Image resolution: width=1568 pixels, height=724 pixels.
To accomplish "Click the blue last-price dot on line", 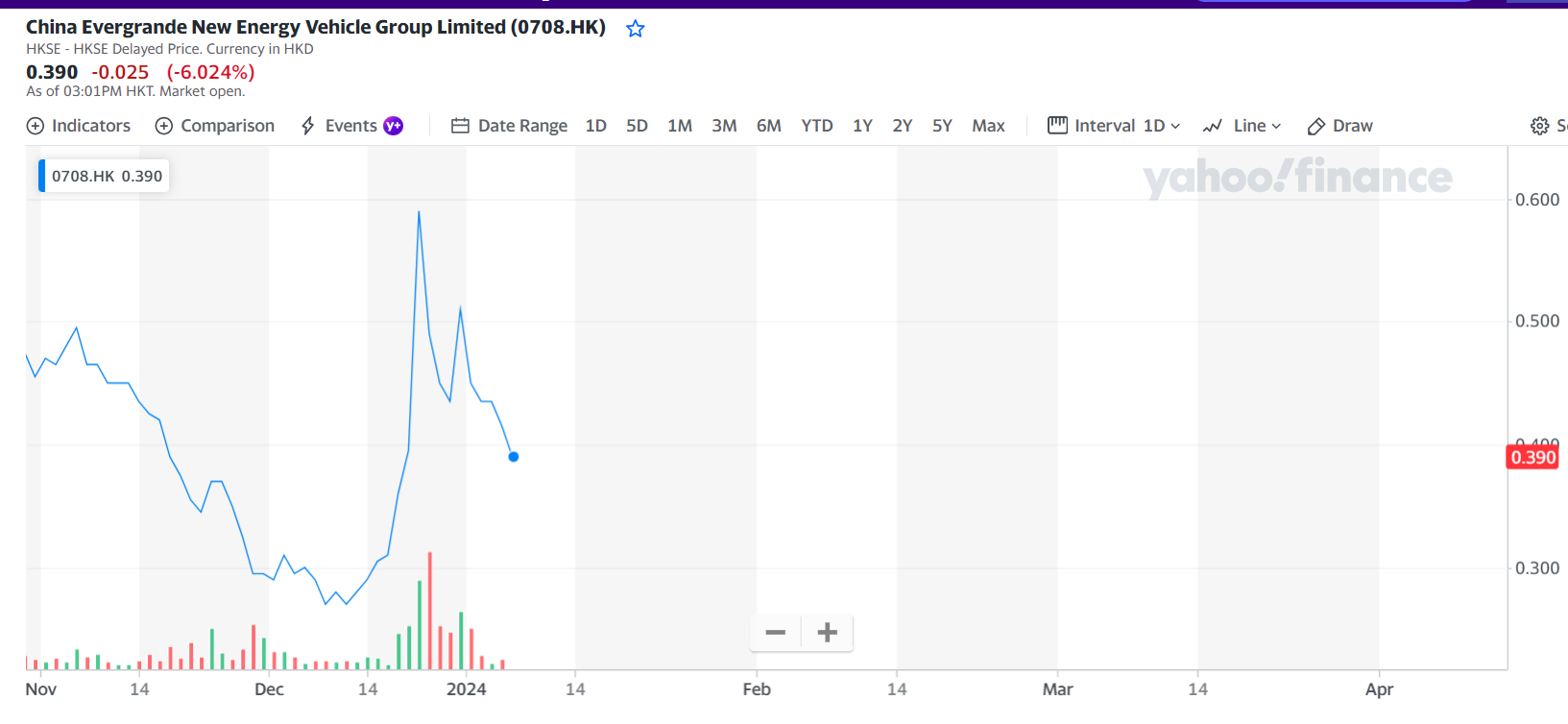I will click(514, 457).
